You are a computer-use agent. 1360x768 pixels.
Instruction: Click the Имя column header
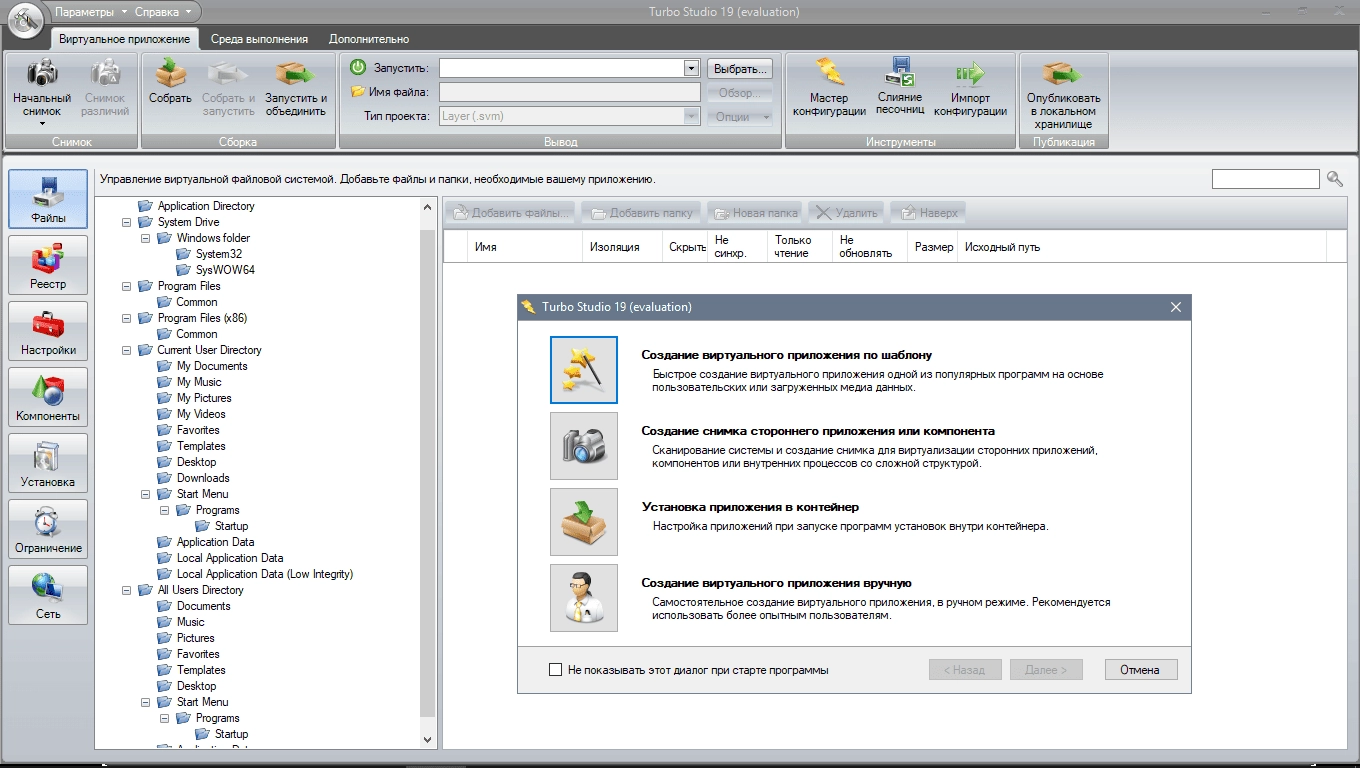coord(526,247)
